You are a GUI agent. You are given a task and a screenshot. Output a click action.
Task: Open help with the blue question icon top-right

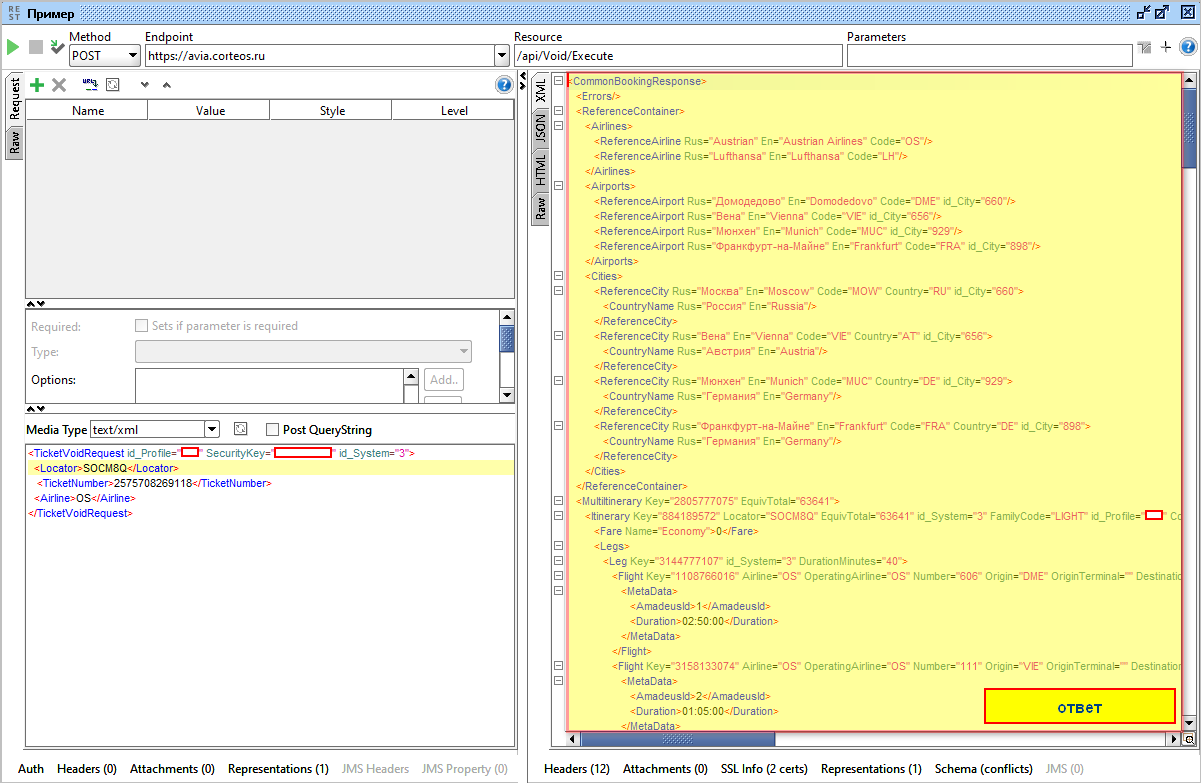1188,47
